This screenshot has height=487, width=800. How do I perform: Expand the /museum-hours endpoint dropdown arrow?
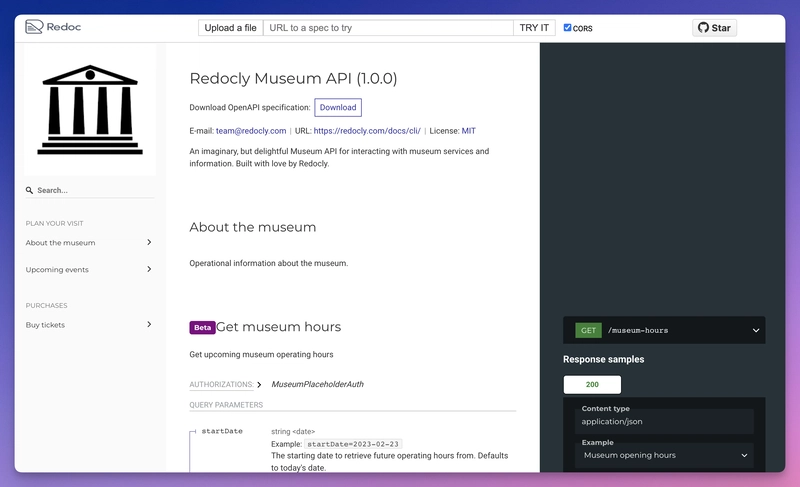pos(756,330)
